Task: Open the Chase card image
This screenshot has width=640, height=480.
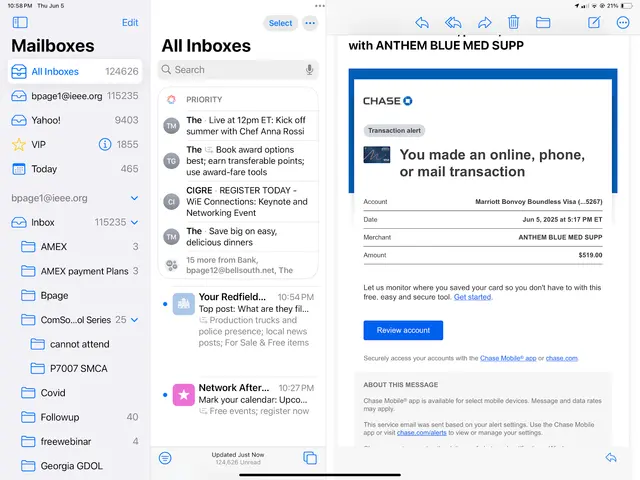Action: pyautogui.click(x=377, y=155)
